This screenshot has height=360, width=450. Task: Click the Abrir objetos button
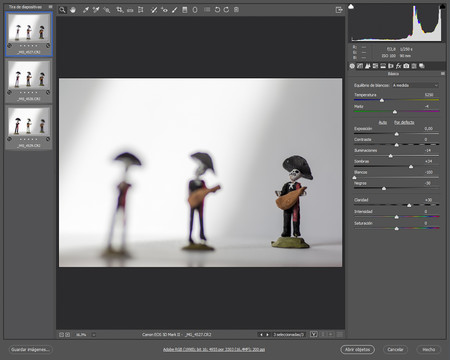[357, 349]
